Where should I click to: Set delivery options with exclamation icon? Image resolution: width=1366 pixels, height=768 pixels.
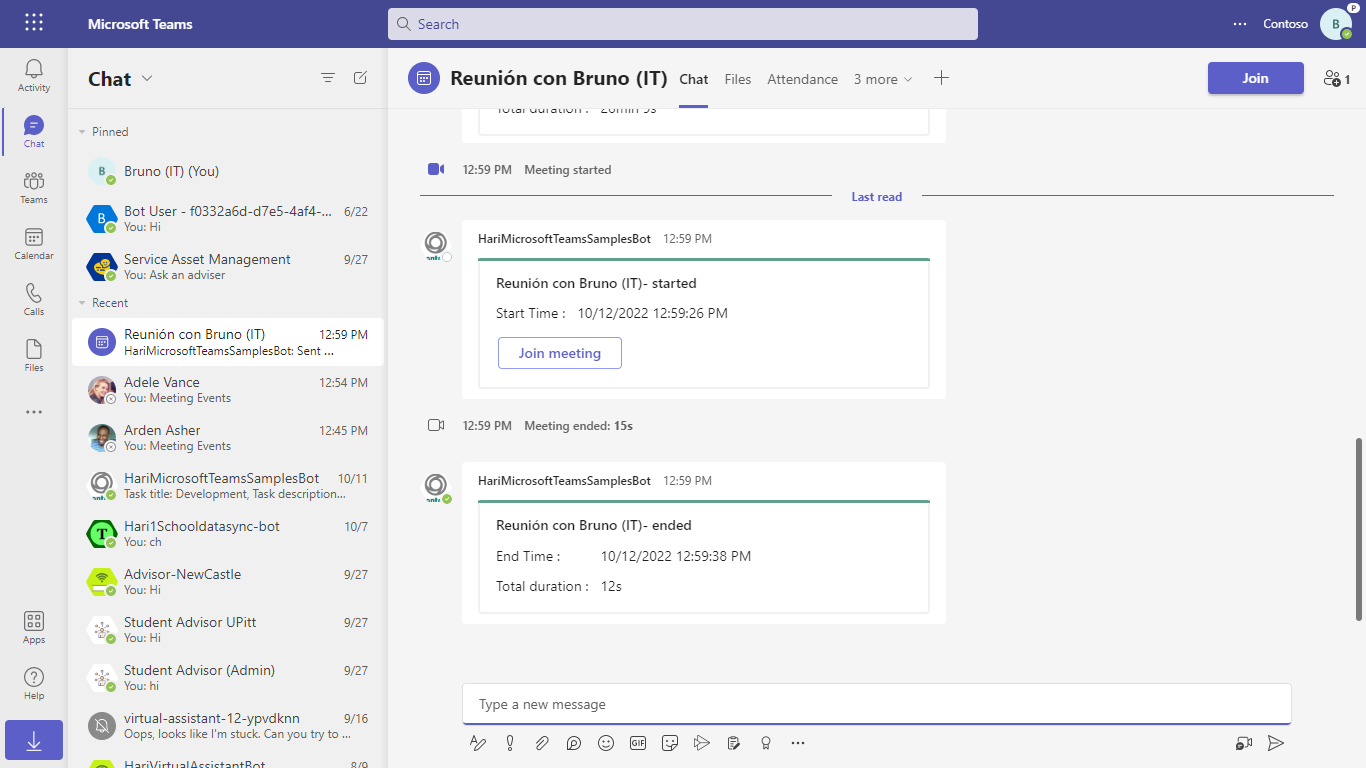(510, 743)
